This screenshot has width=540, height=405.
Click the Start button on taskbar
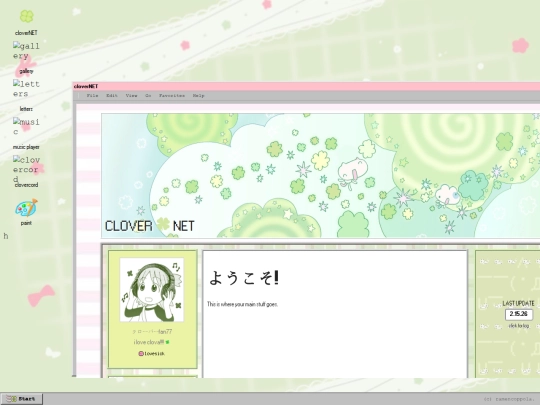coord(21,399)
